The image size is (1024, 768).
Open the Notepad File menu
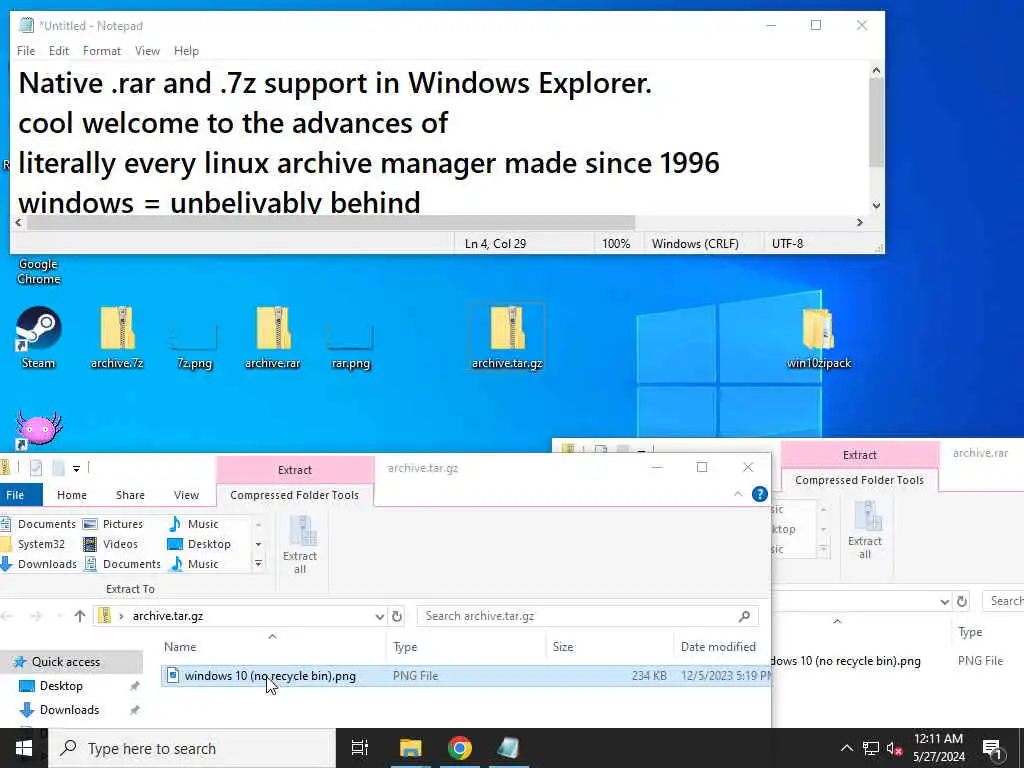pos(26,51)
